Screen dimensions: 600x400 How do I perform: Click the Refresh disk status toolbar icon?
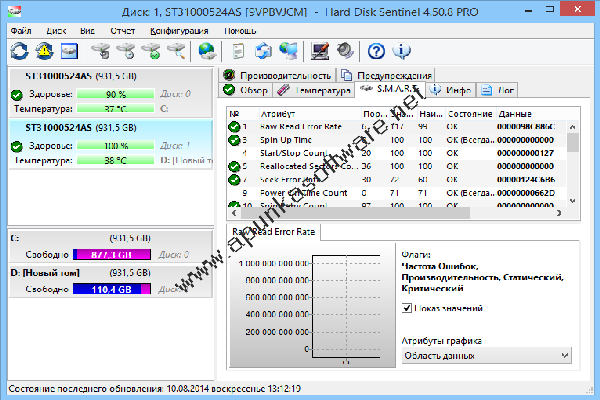click(x=19, y=51)
